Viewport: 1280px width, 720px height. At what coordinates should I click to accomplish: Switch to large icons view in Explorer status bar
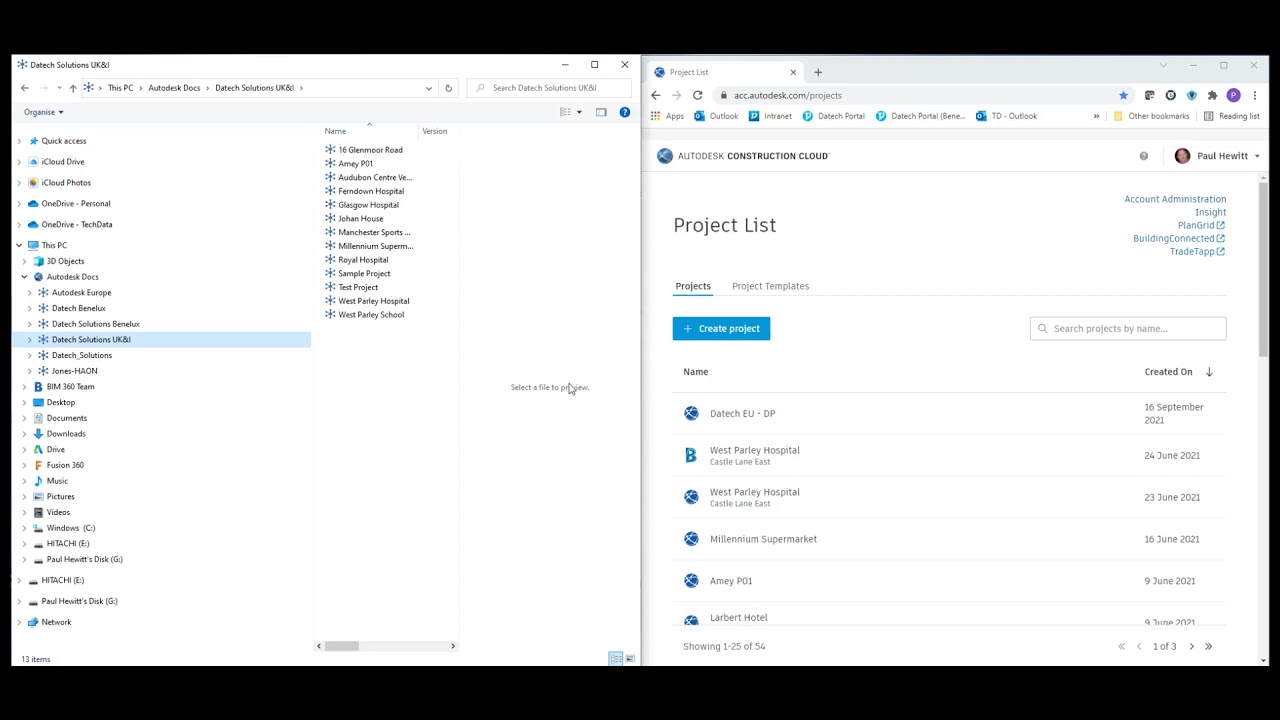coord(630,659)
